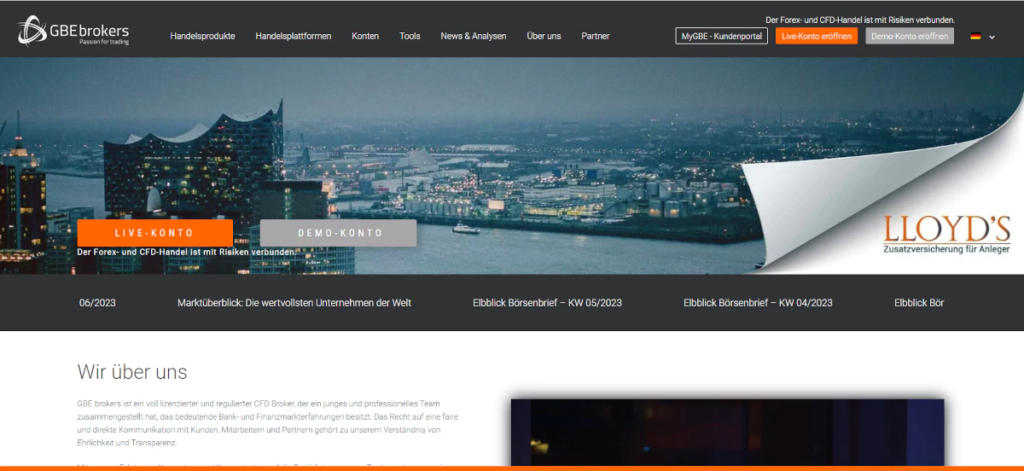Screen dimensions: 1024x471
Task: Expand the language dropdown chevron
Action: (992, 37)
